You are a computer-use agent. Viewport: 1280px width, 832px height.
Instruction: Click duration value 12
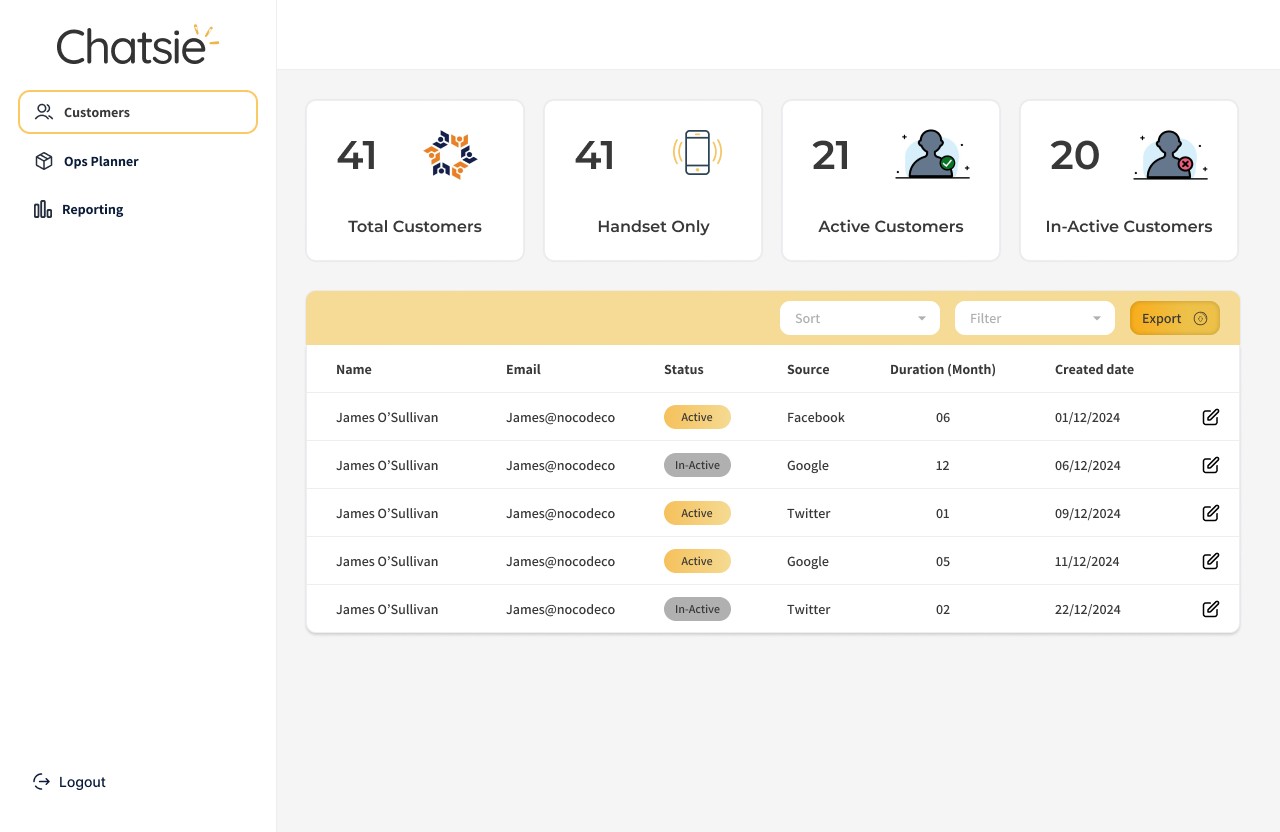click(943, 465)
